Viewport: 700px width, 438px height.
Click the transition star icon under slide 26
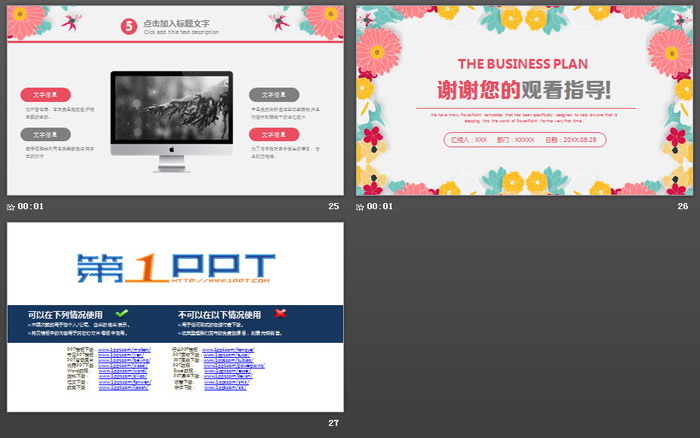coord(361,207)
